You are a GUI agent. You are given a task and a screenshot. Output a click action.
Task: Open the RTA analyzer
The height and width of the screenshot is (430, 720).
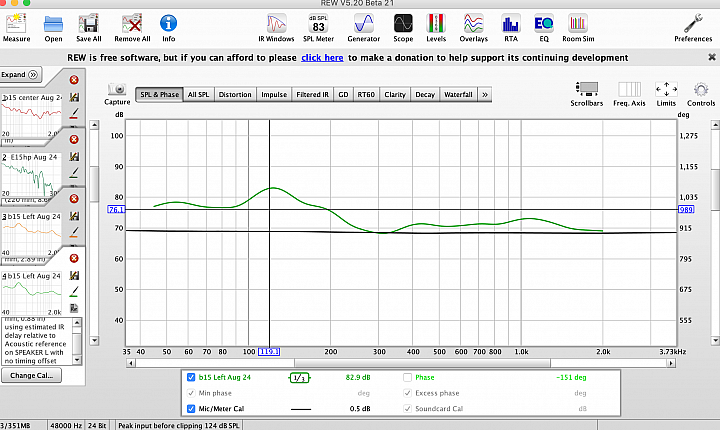click(511, 28)
